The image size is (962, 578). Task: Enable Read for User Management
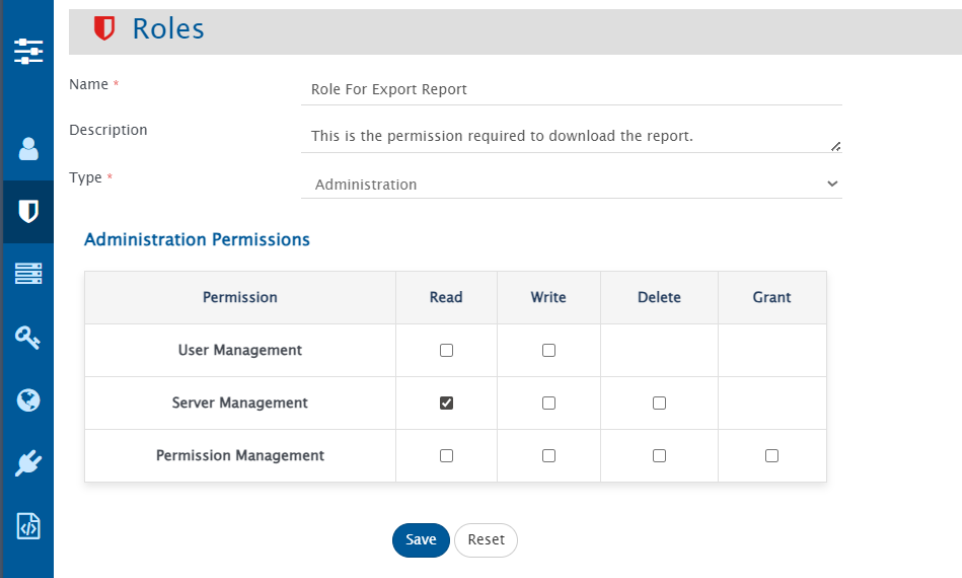(x=447, y=350)
